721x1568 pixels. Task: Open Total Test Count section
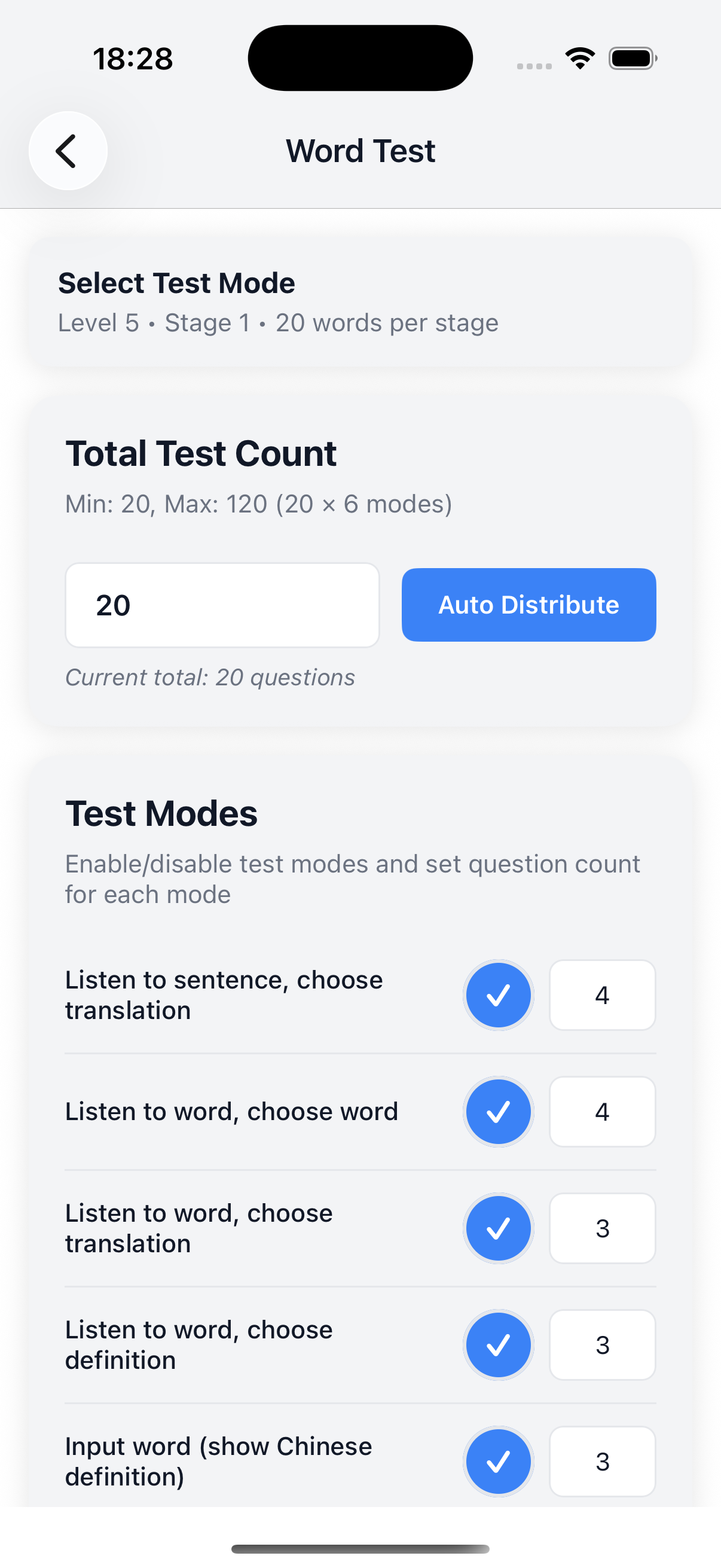[x=201, y=452]
